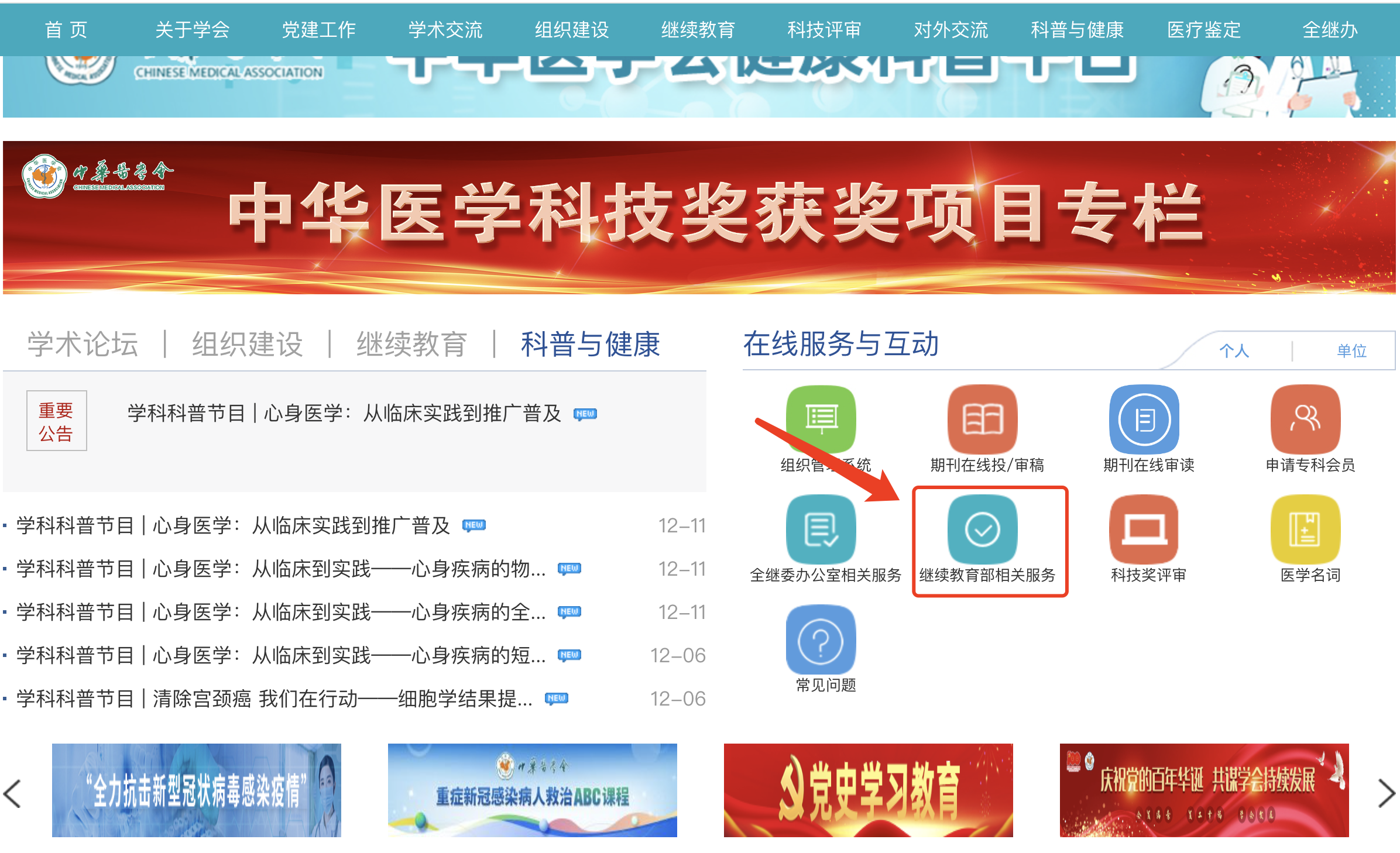Go to 首页 in navigation bar
This screenshot has width=1400, height=853.
[66, 29]
